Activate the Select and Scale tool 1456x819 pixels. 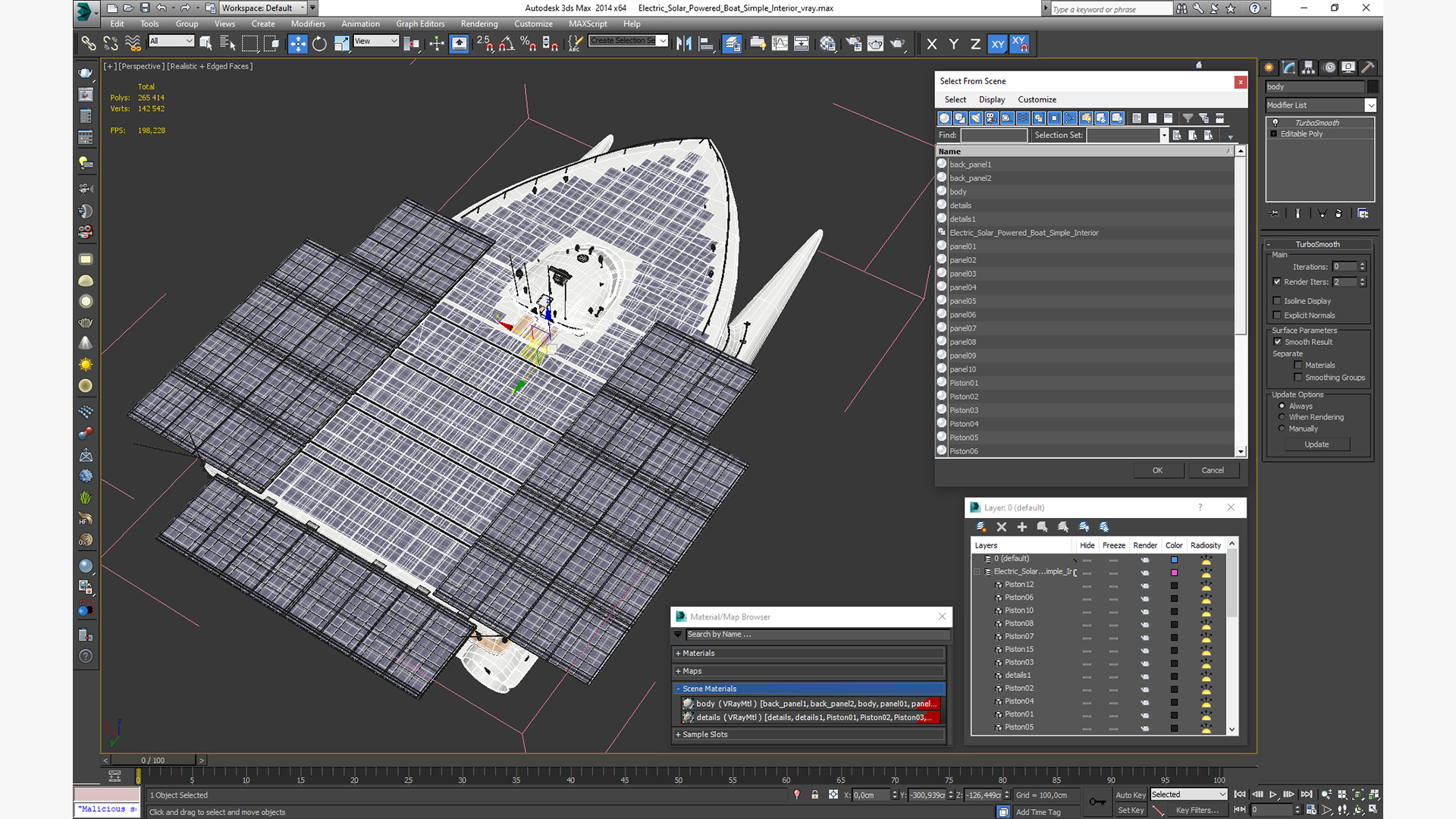click(x=341, y=44)
